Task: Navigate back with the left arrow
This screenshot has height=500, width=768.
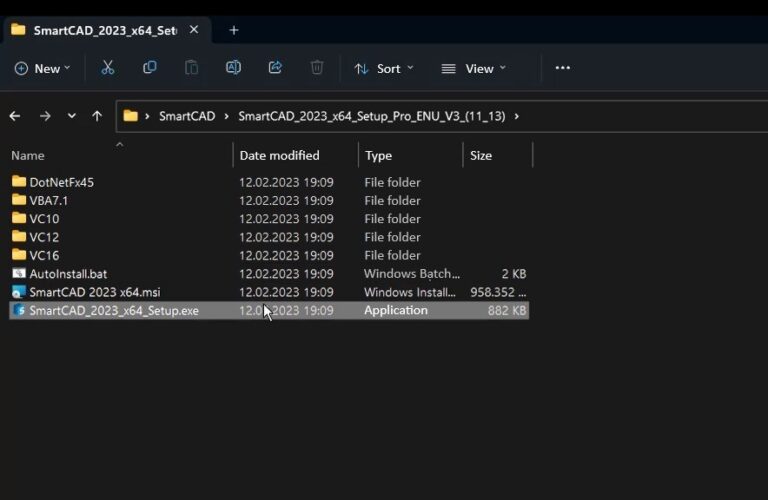Action: 15,116
